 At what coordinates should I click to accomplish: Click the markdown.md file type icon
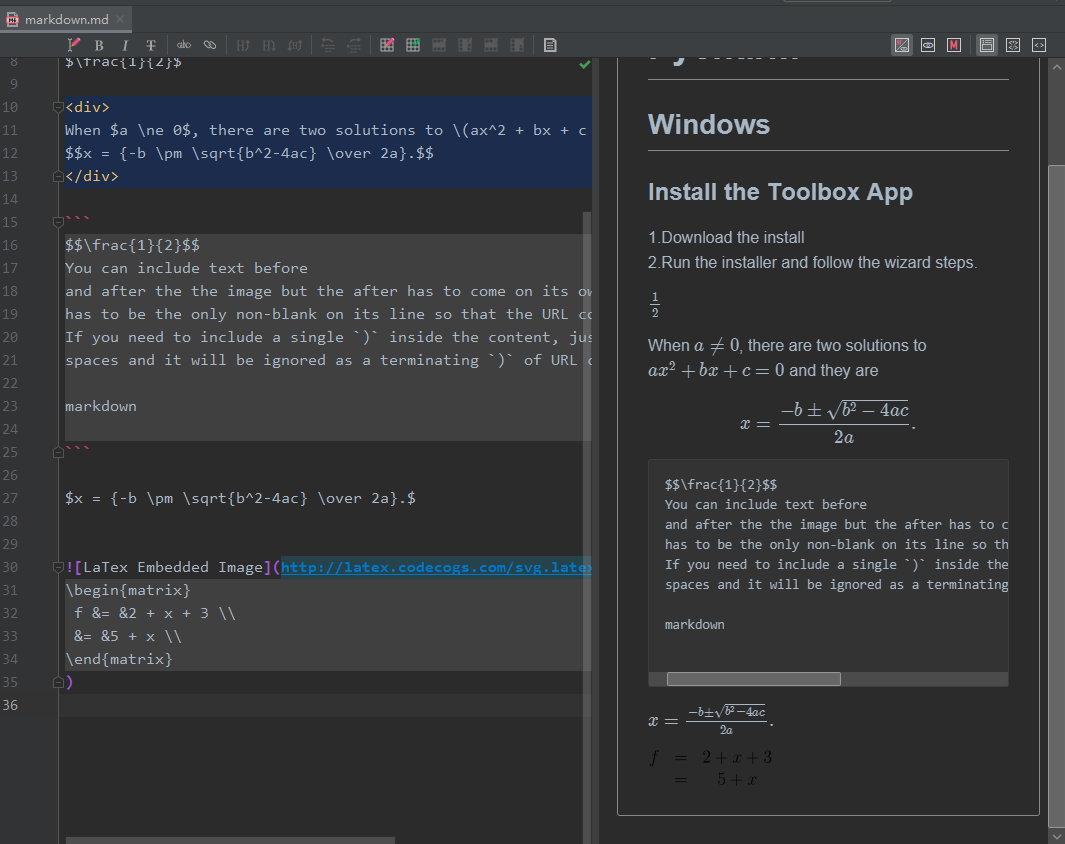coord(12,20)
